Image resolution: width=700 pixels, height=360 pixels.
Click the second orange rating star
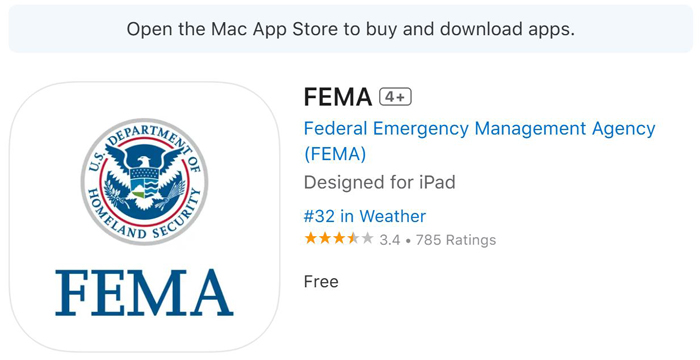325,238
